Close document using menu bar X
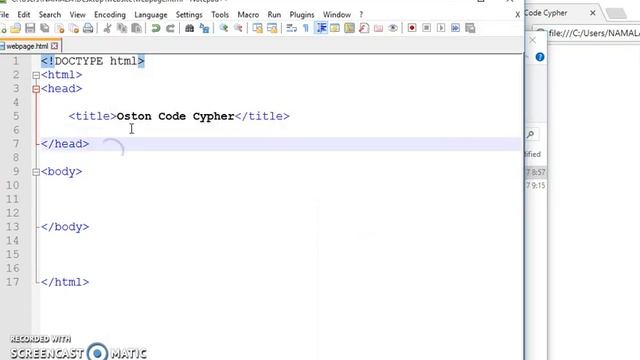 518,15
